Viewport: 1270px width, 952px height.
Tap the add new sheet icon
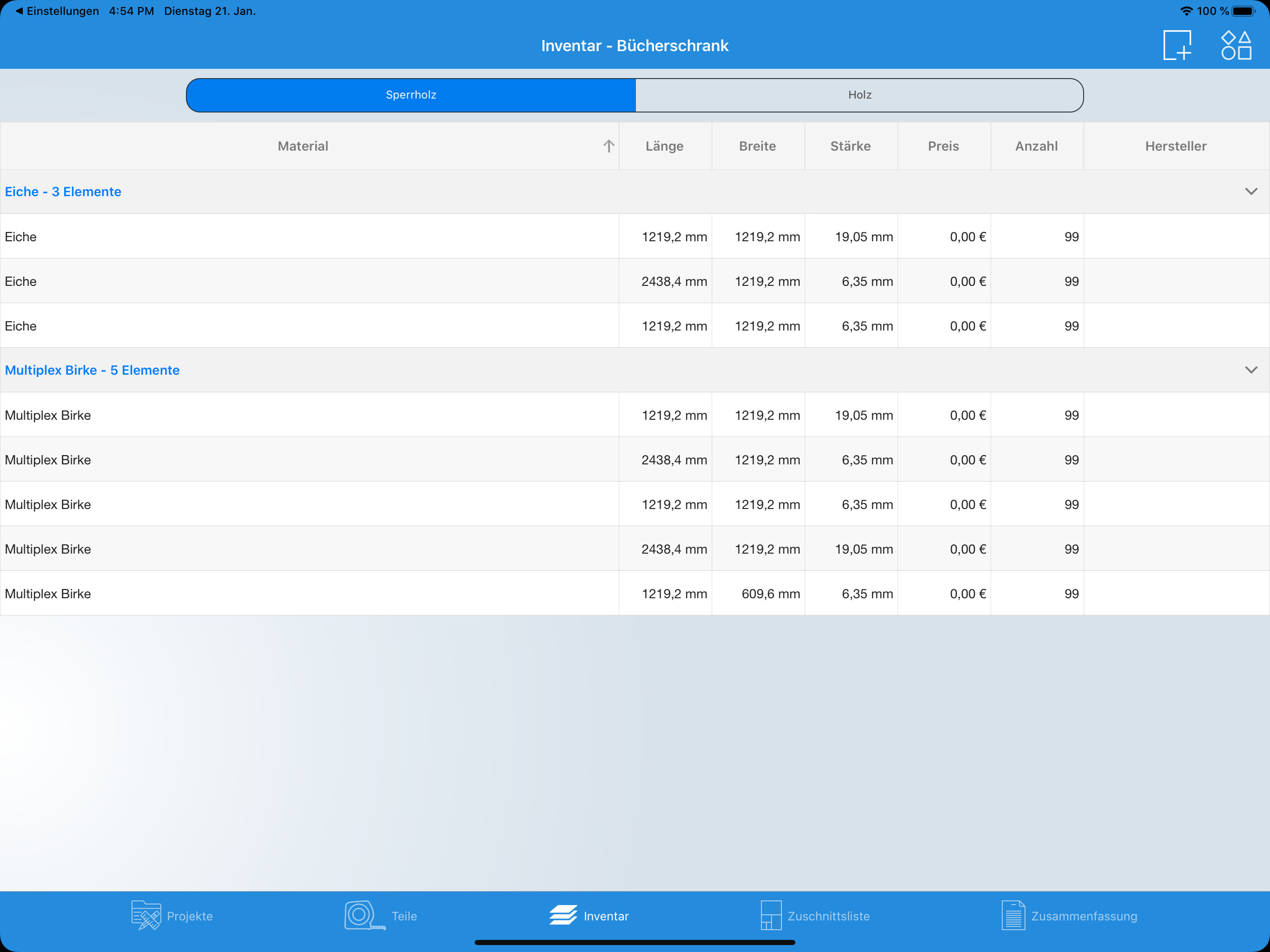click(x=1177, y=45)
